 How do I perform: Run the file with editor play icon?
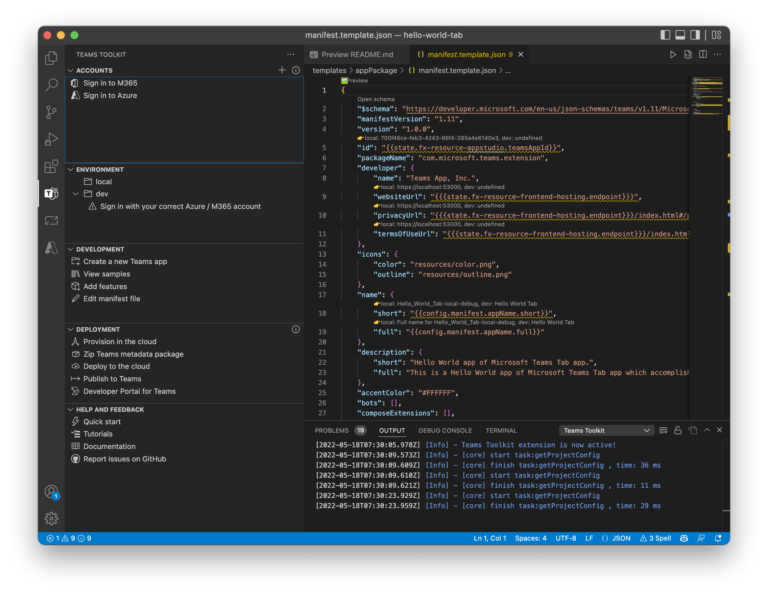coord(673,54)
